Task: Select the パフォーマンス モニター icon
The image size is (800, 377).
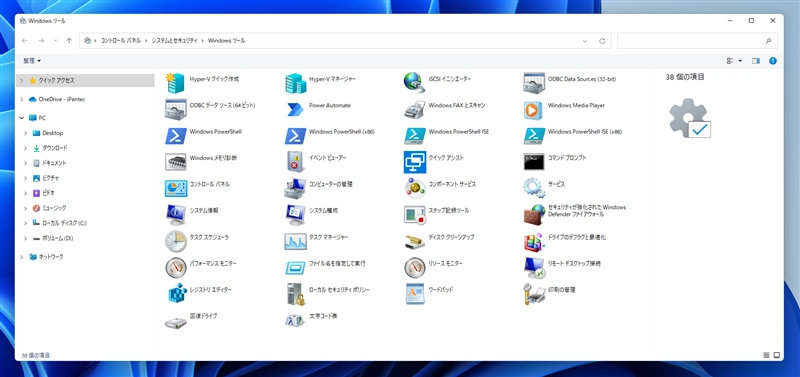Action: pos(175,267)
